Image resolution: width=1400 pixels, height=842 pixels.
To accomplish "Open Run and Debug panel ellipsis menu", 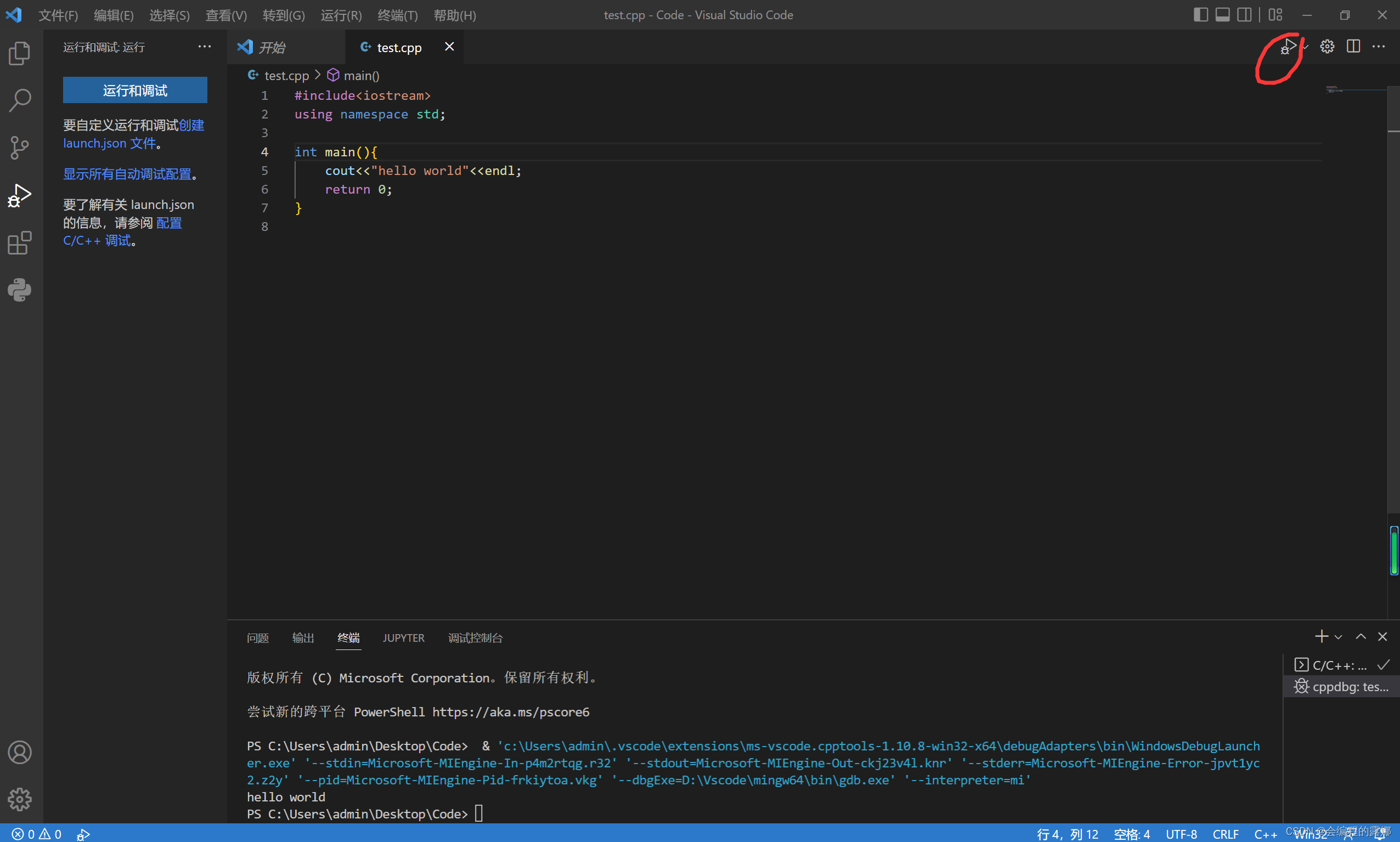I will coord(204,47).
